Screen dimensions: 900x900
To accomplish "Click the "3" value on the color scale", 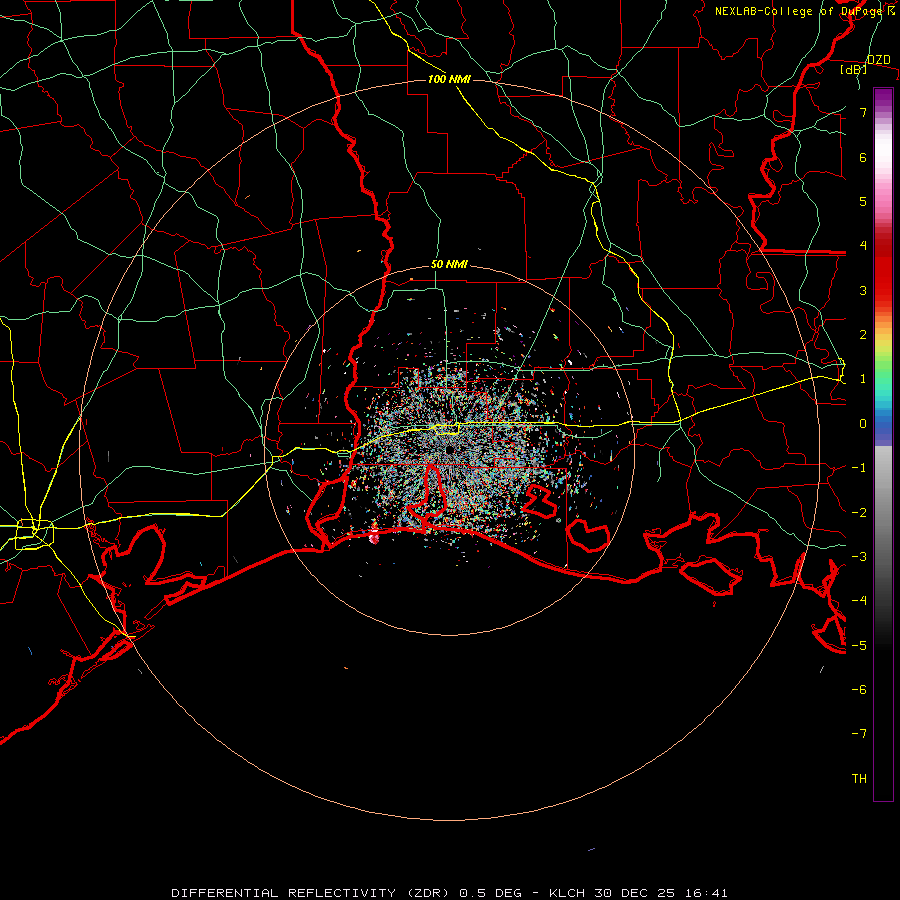I will pyautogui.click(x=863, y=290).
